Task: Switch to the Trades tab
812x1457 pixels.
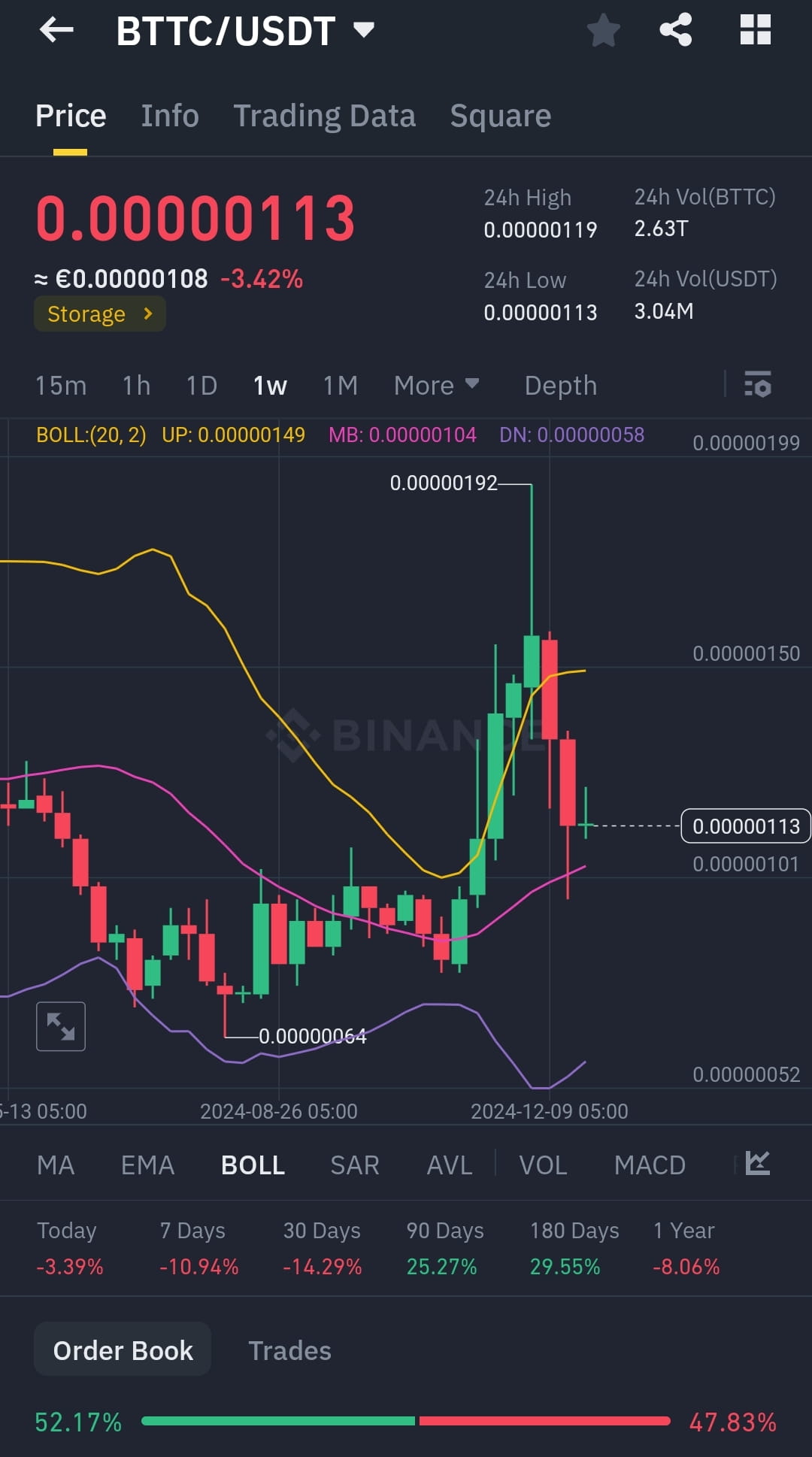Action: (x=289, y=1351)
